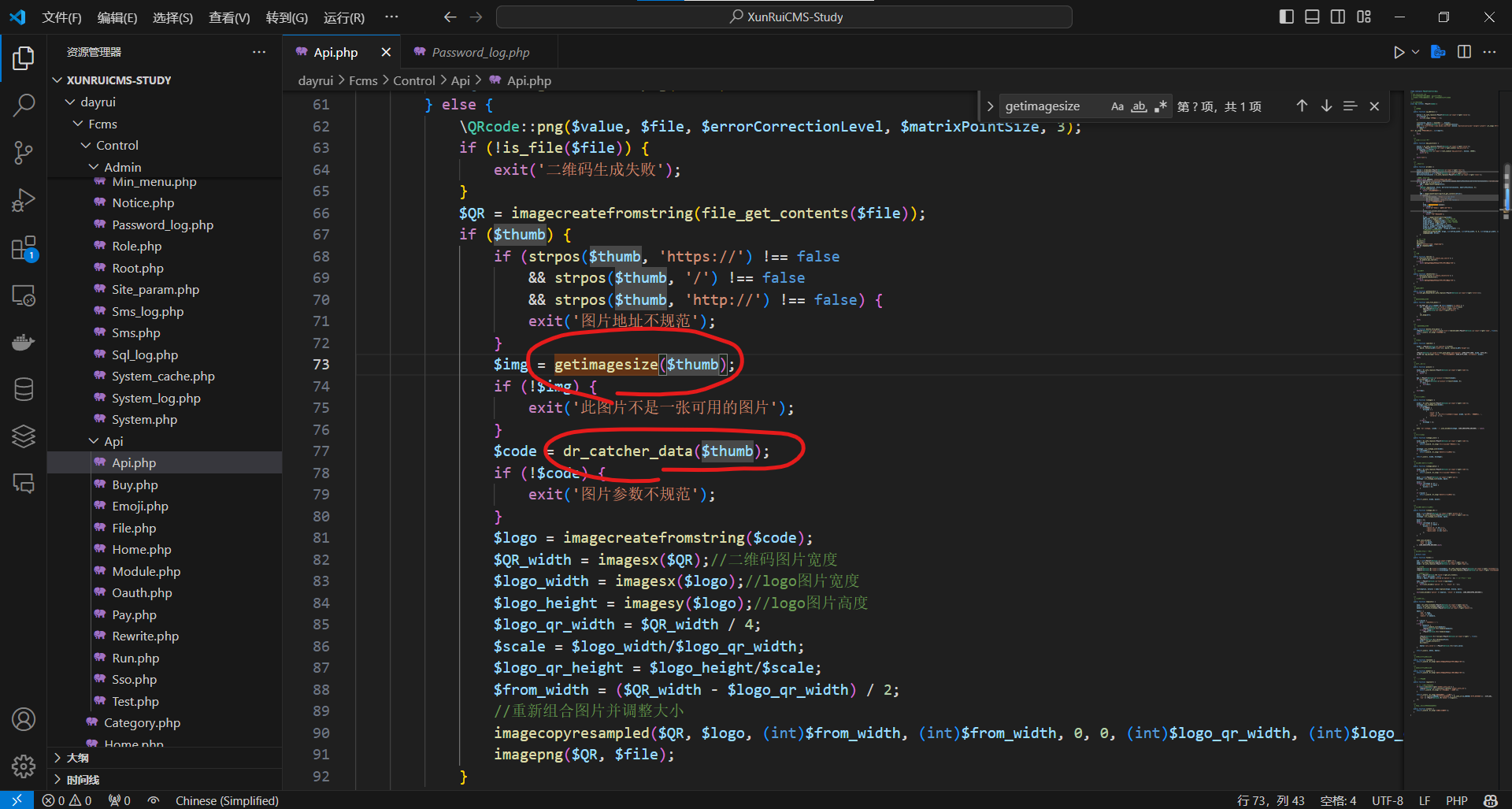Screen dimensions: 1512x809
Task: Click the XunRuiCMS-Study command center search
Action: coord(784,17)
